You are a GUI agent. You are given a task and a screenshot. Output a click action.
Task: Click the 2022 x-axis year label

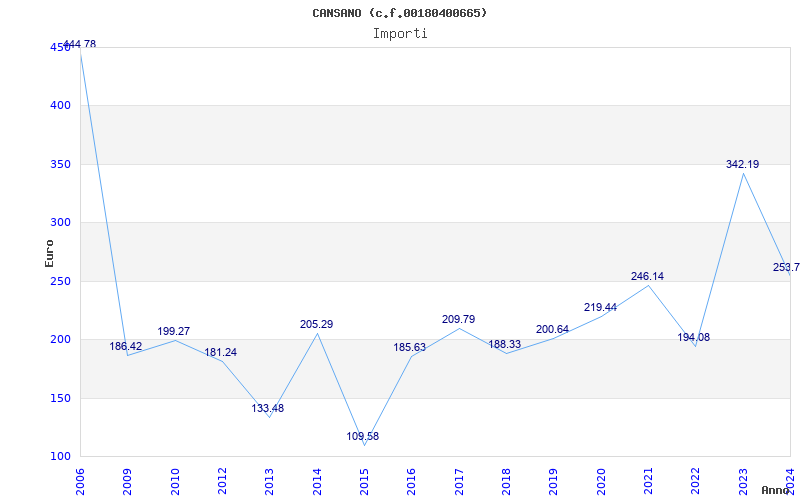coord(695,481)
